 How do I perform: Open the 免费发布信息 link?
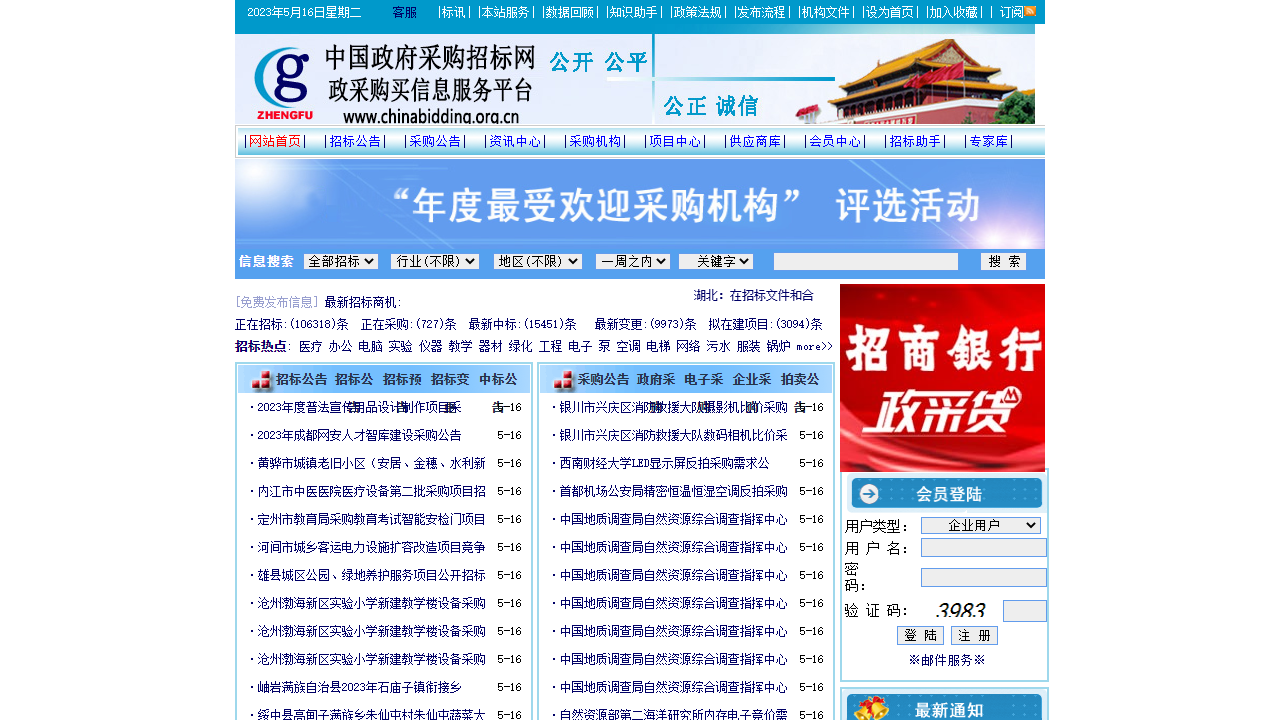click(277, 302)
